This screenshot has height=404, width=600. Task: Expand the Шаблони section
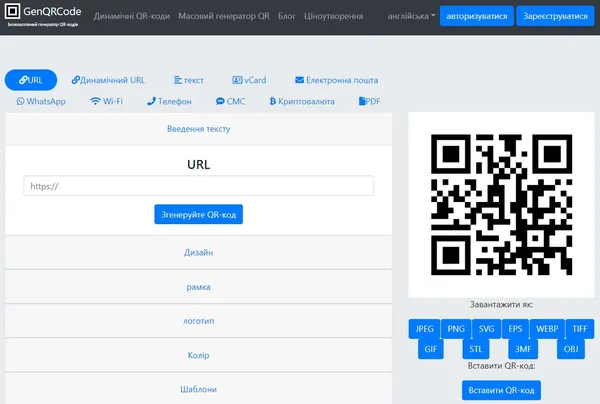[x=199, y=389]
